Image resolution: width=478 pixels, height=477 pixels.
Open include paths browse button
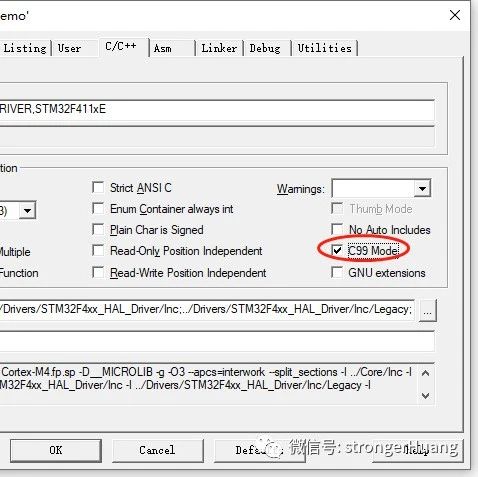pyautogui.click(x=428, y=311)
